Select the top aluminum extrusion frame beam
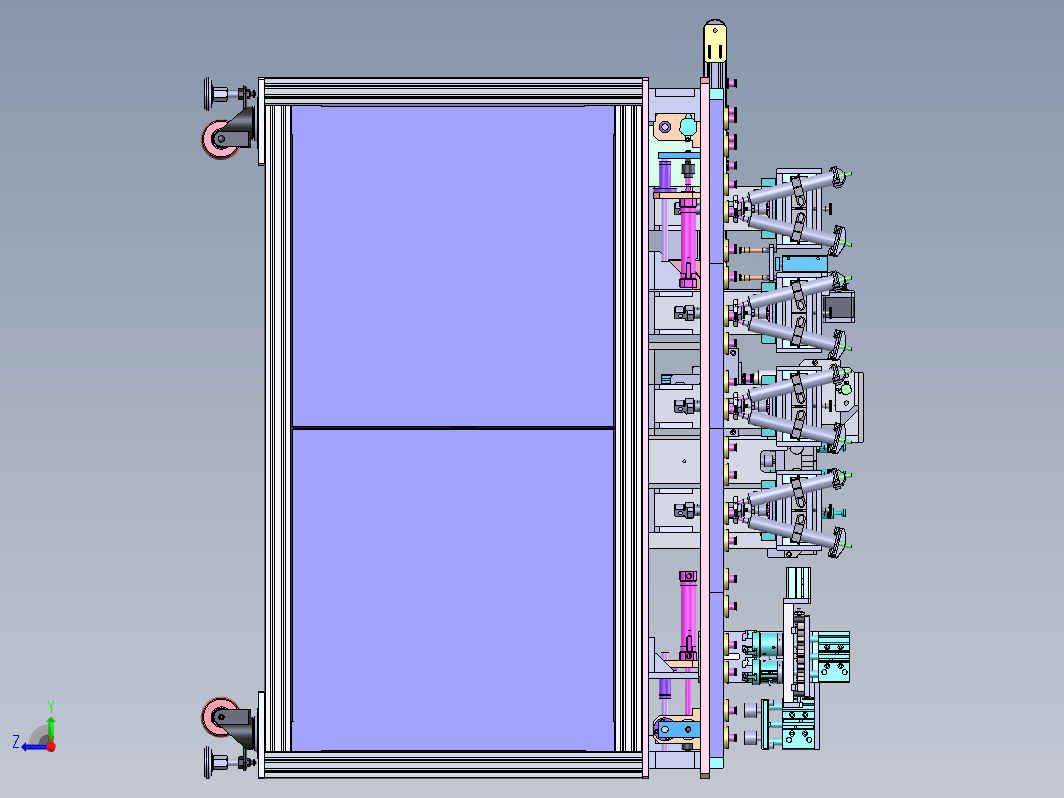The image size is (1064, 798). click(453, 91)
